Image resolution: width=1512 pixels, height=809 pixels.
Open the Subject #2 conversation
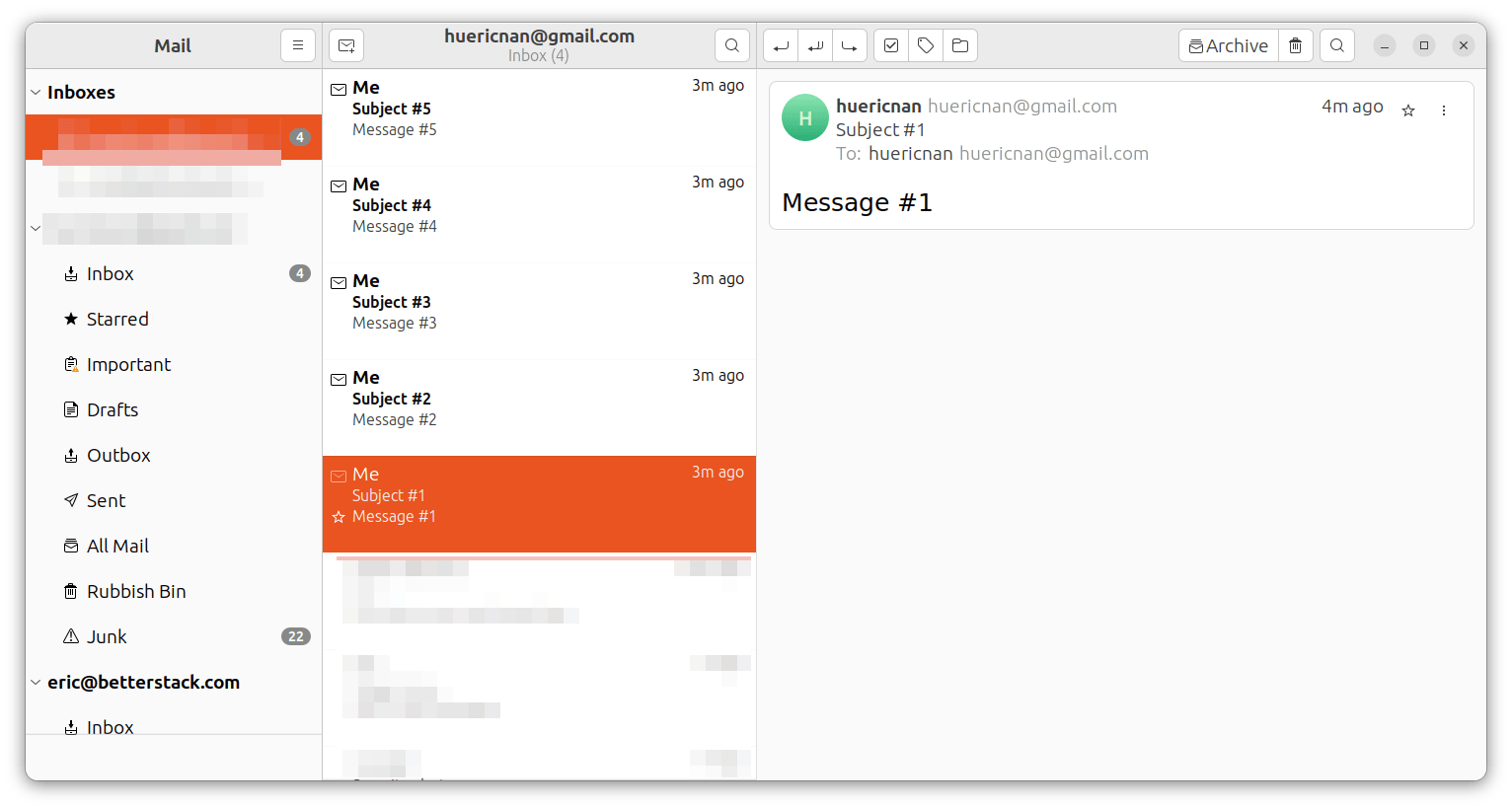[539, 407]
